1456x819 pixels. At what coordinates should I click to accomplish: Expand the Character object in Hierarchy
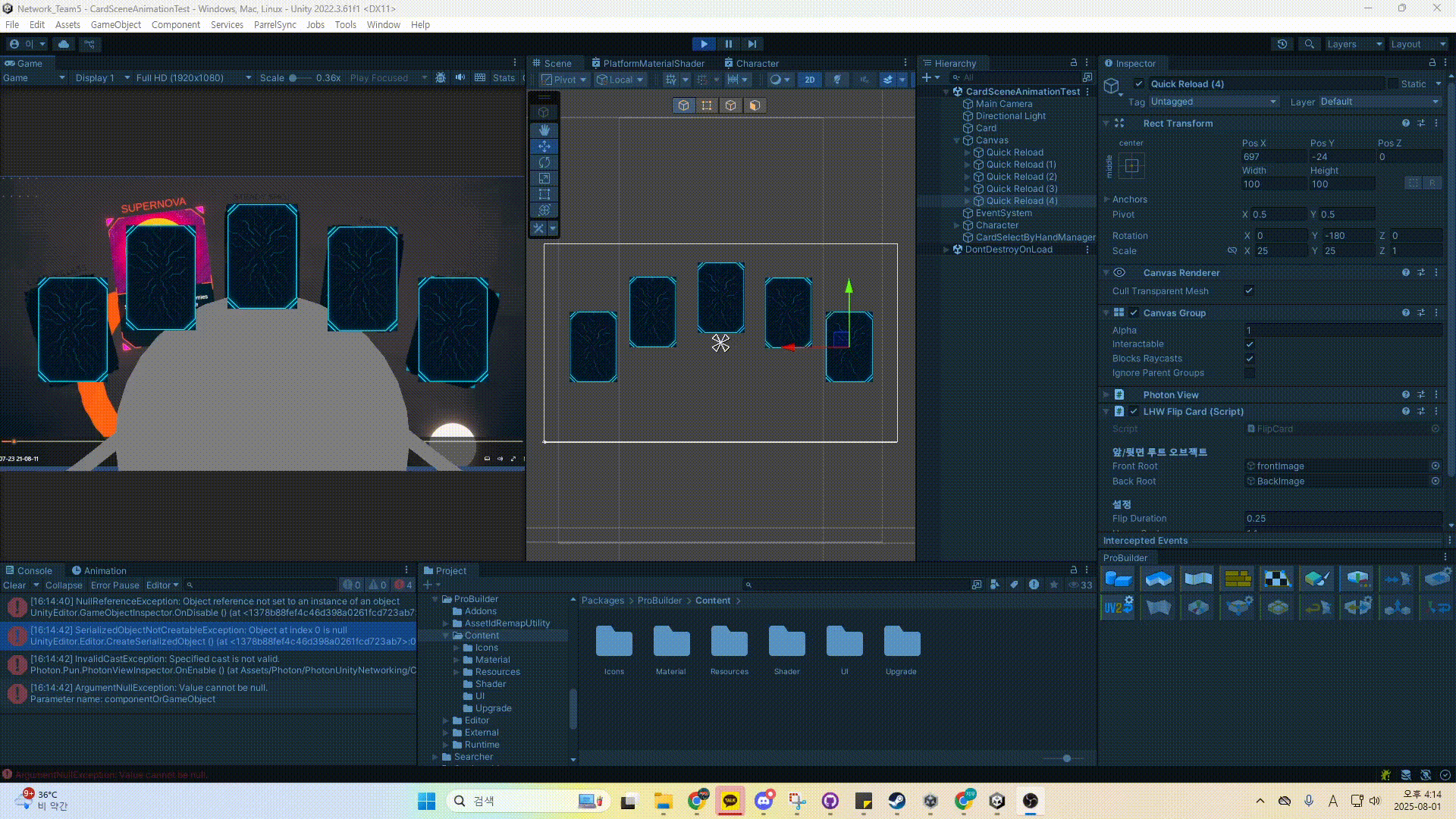[956, 225]
